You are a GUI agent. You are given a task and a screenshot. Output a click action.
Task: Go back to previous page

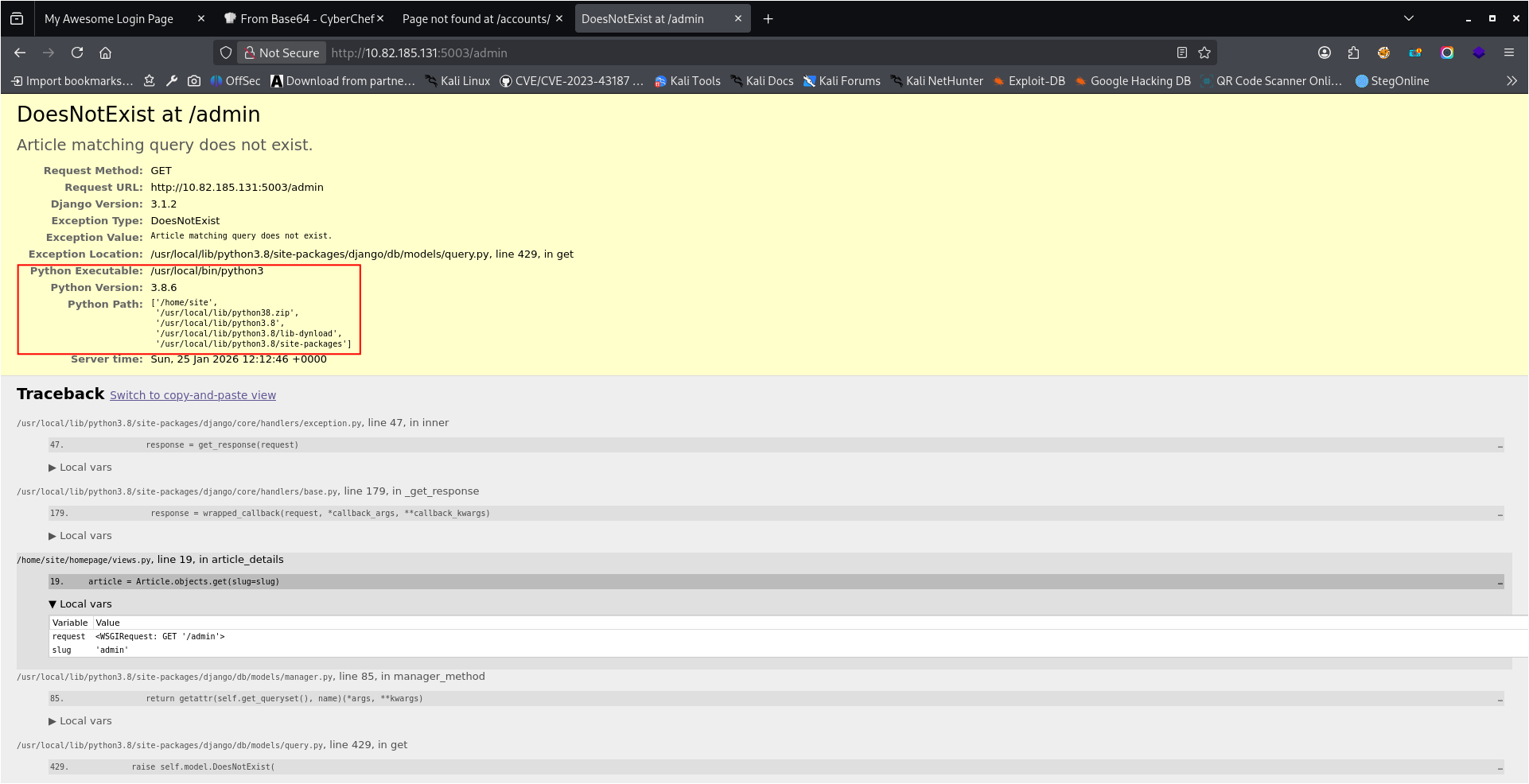(20, 52)
